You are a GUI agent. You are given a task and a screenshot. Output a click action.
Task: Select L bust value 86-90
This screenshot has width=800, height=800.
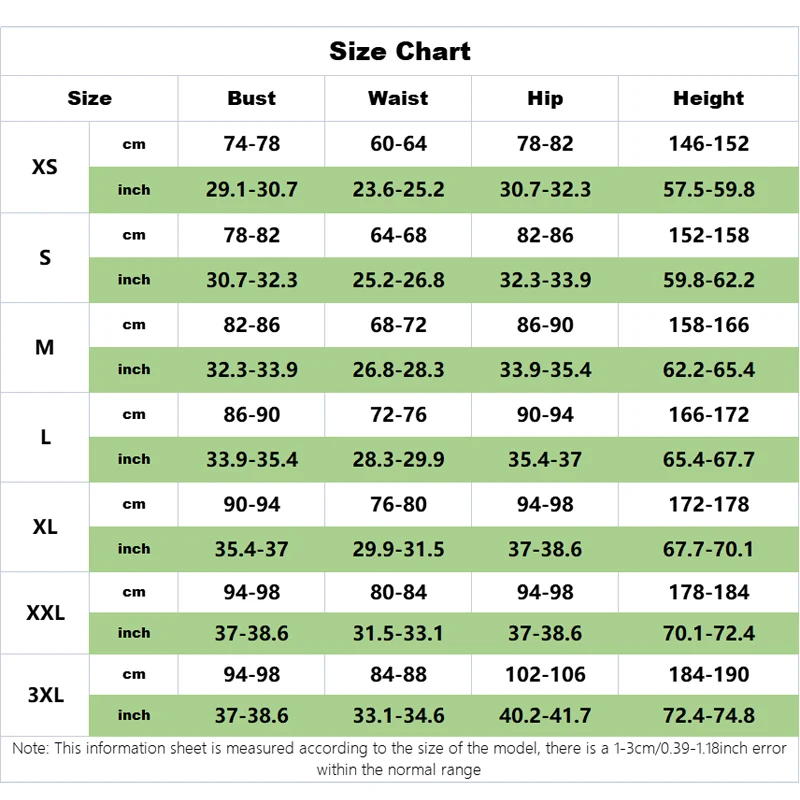pos(252,415)
